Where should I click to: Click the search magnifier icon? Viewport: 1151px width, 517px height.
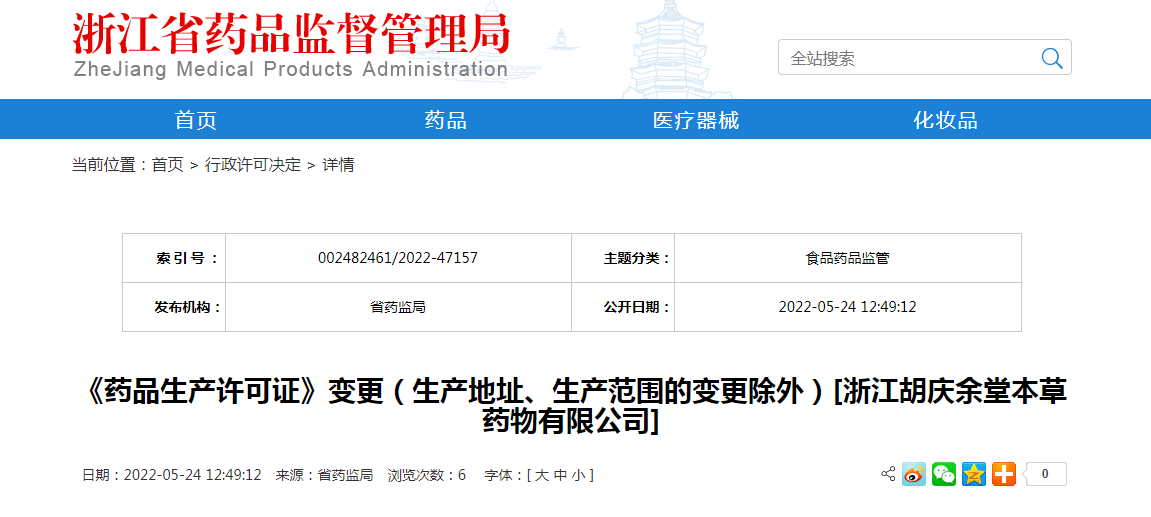1052,58
